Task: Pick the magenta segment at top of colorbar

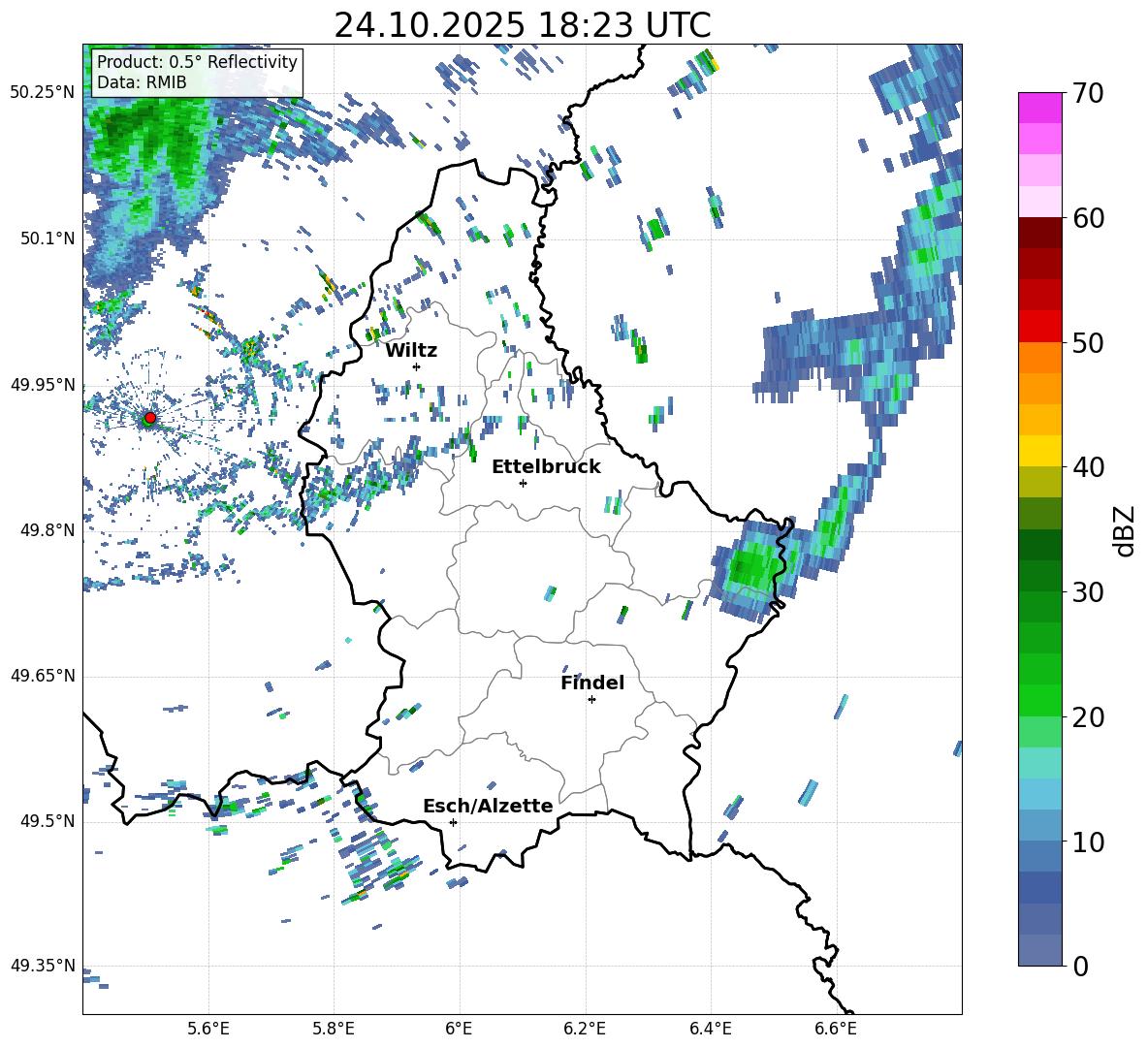Action: [1039, 108]
